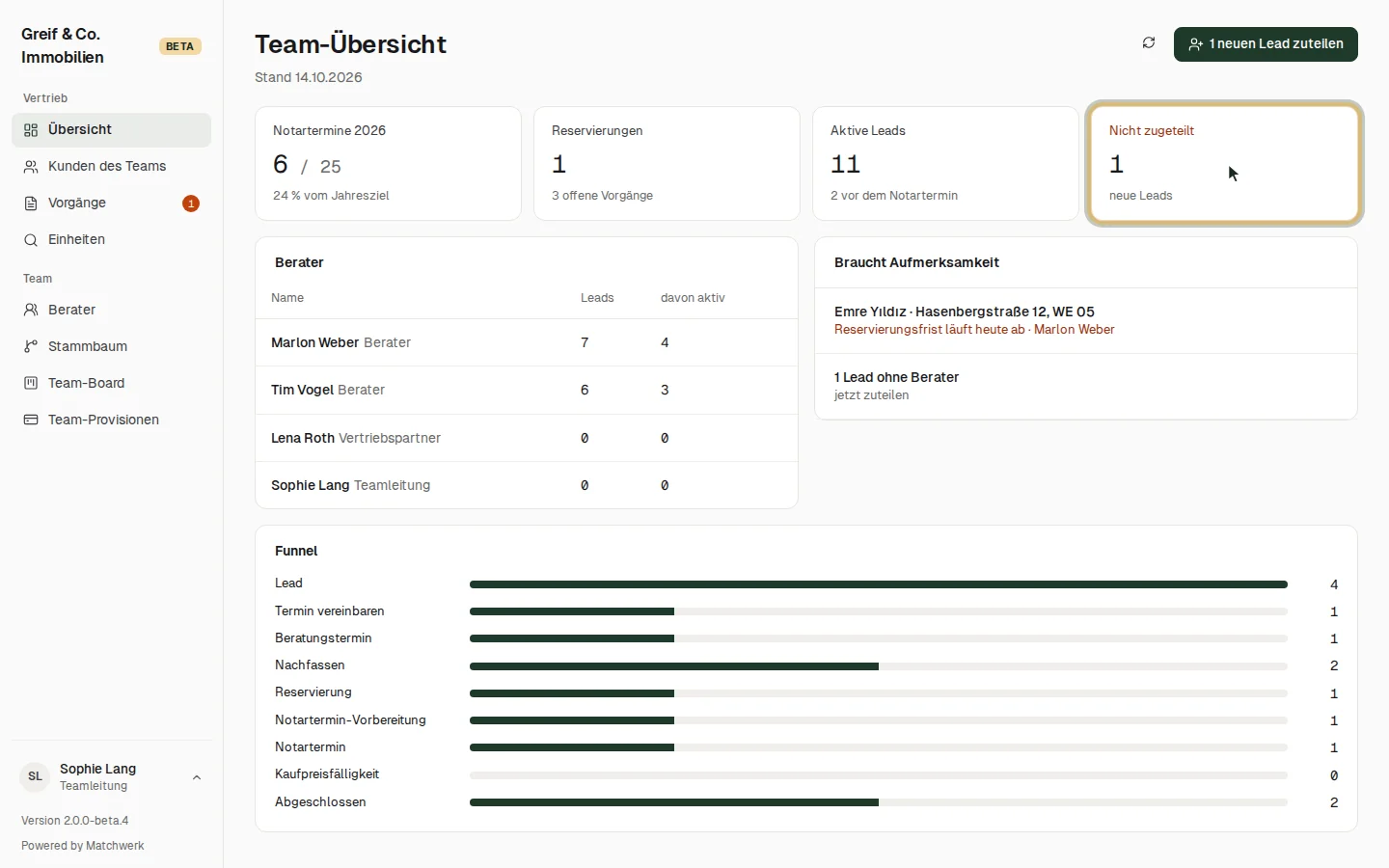Open the Reservierungen card
1389x868 pixels.
[667, 164]
